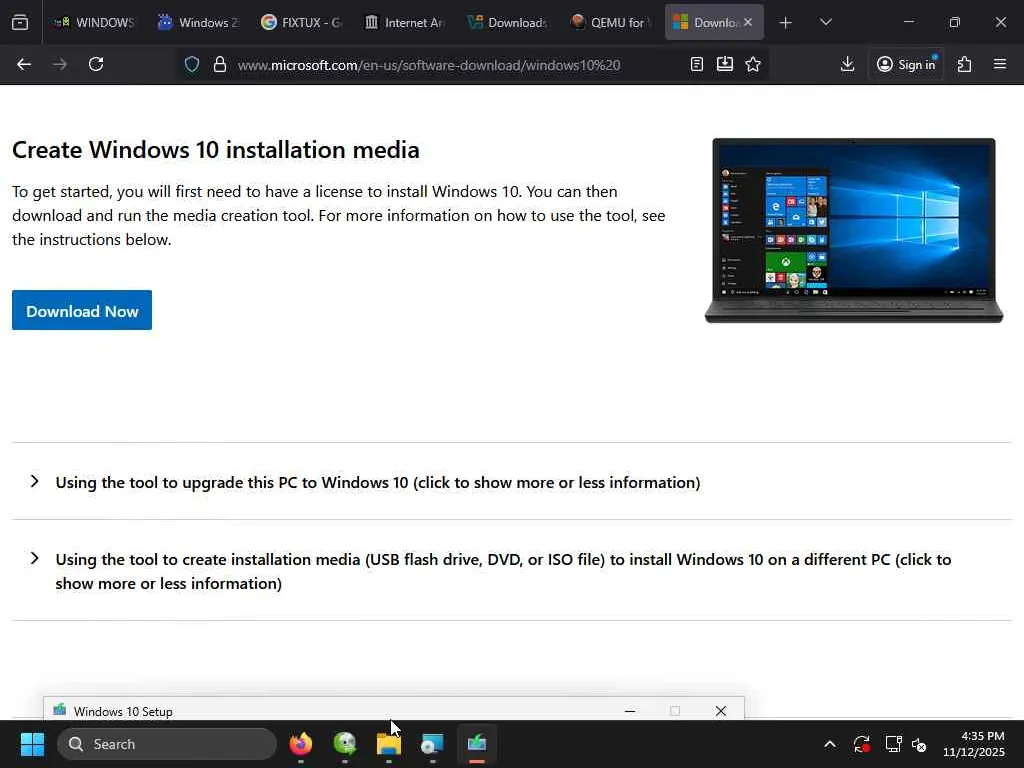Click Sign in account button
The image size is (1024, 768).
906,64
